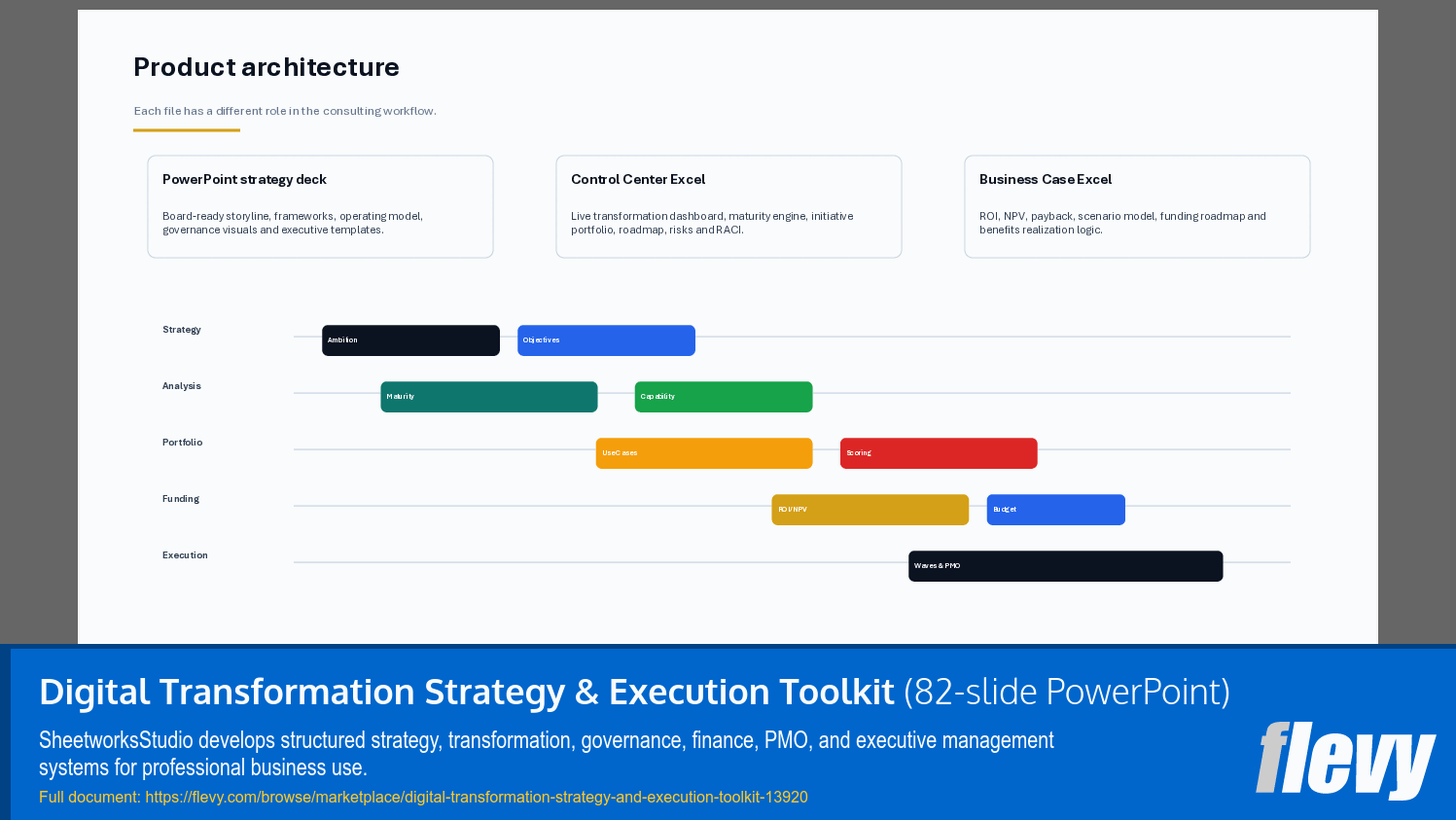Click the 'Execution' row label
This screenshot has width=1456, height=820.
pos(185,555)
